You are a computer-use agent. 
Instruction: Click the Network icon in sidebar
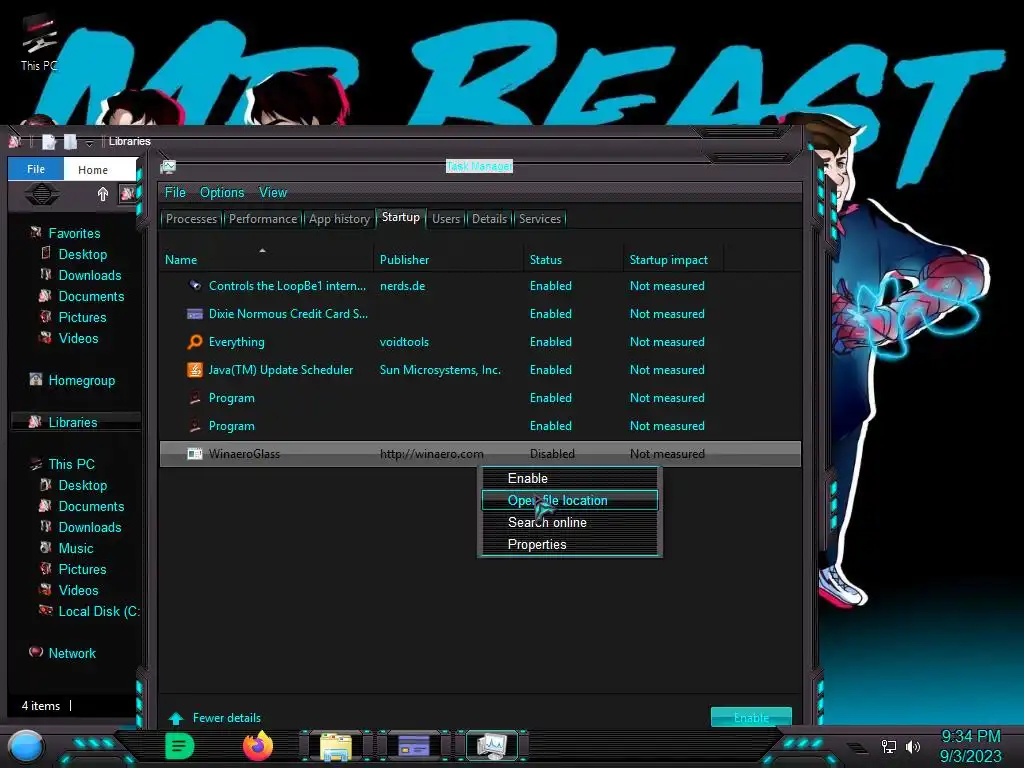click(x=36, y=652)
